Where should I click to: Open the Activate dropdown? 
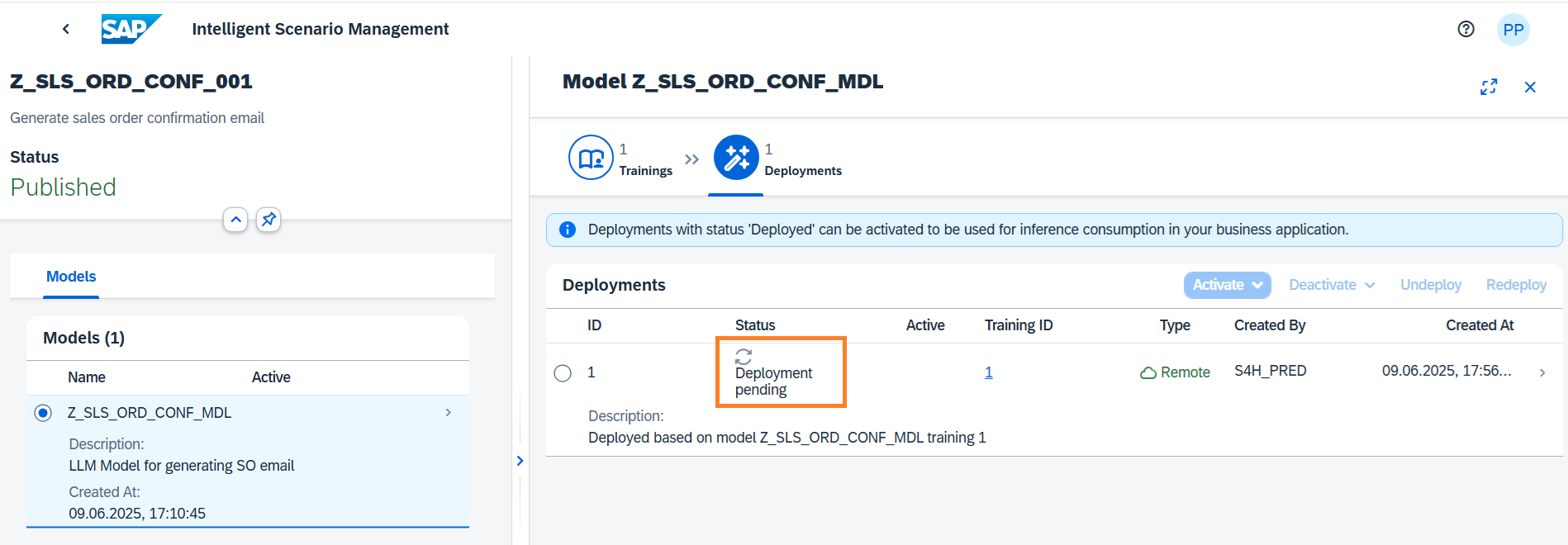point(1227,285)
